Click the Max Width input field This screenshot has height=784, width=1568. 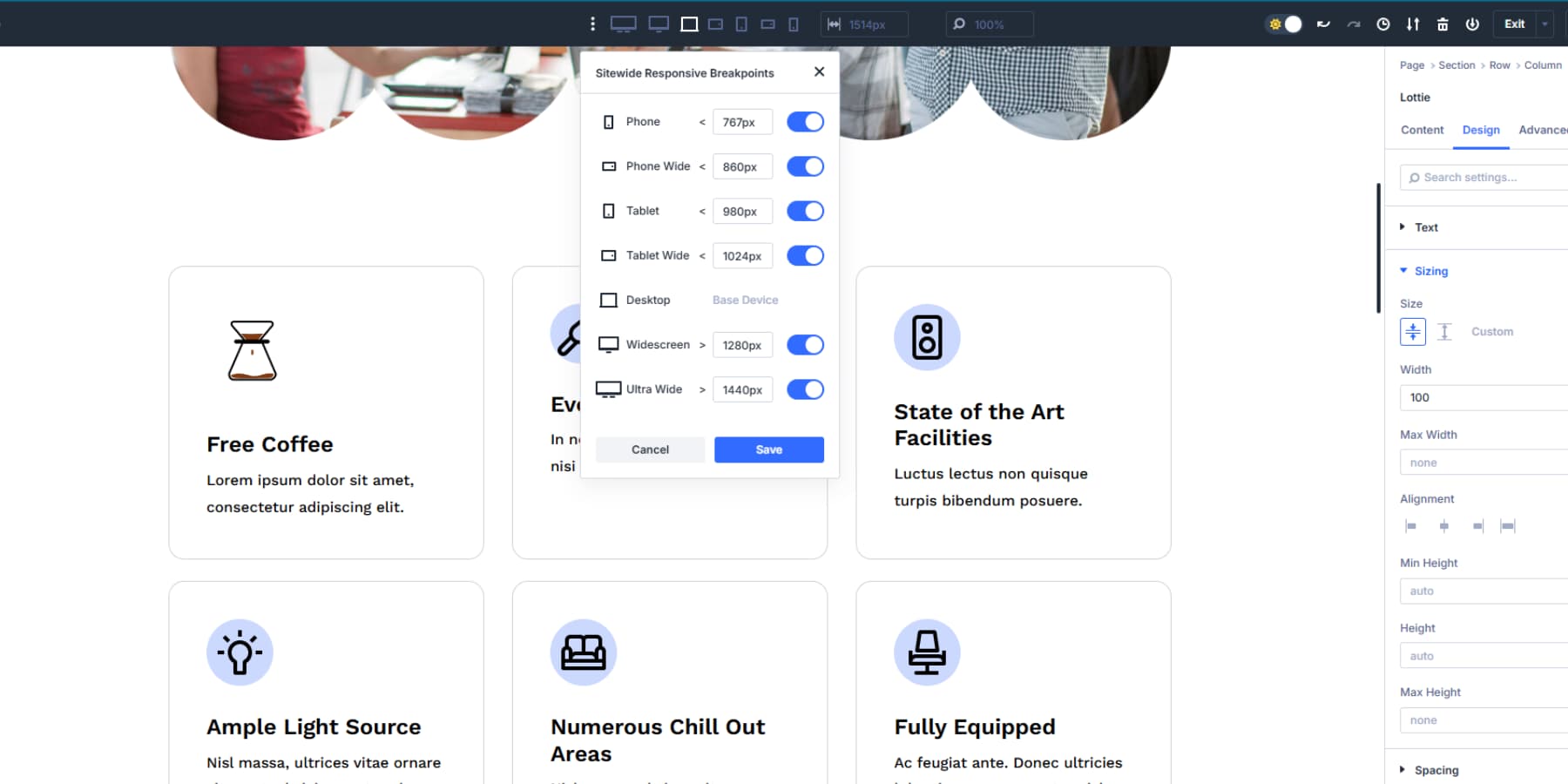[x=1481, y=462]
